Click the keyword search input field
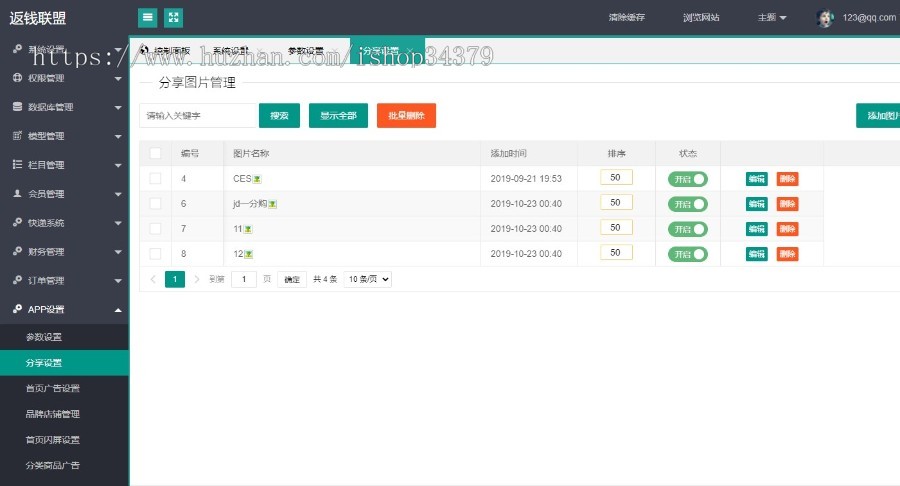Screen dimensions: 900x486 pos(196,116)
